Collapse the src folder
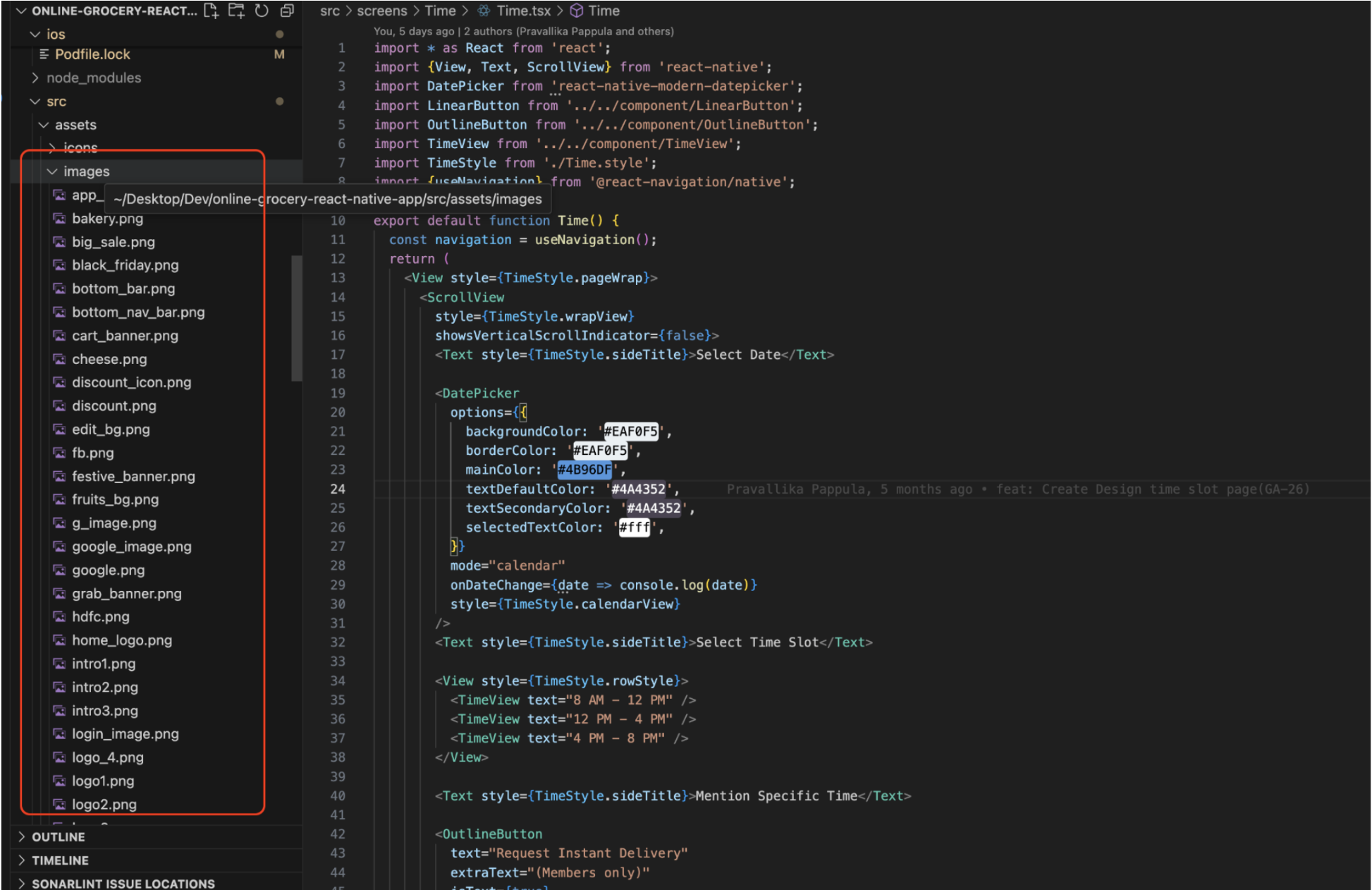The width and height of the screenshot is (1372, 890). tap(35, 101)
